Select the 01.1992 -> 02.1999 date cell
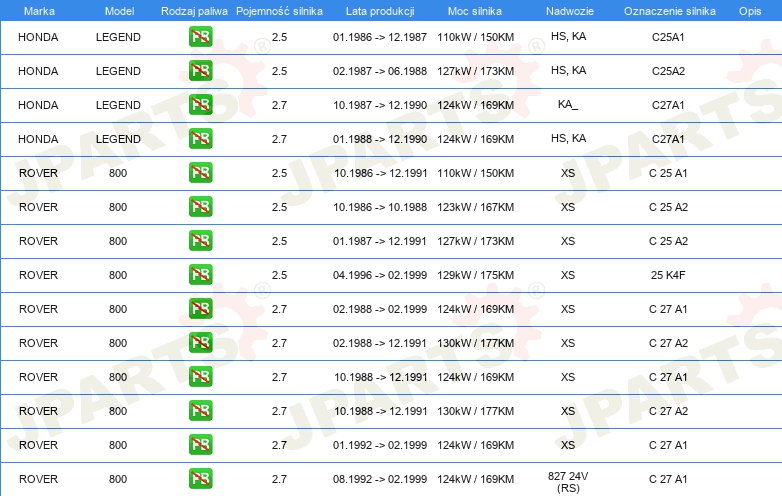Image resolution: width=782 pixels, height=496 pixels. pyautogui.click(x=380, y=445)
